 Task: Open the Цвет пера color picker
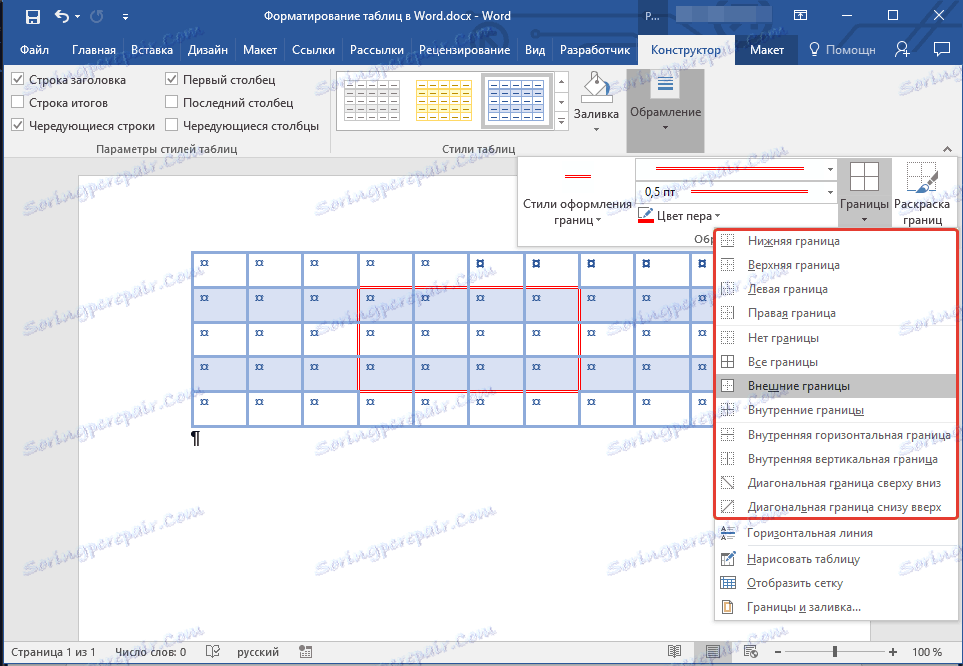click(x=679, y=216)
